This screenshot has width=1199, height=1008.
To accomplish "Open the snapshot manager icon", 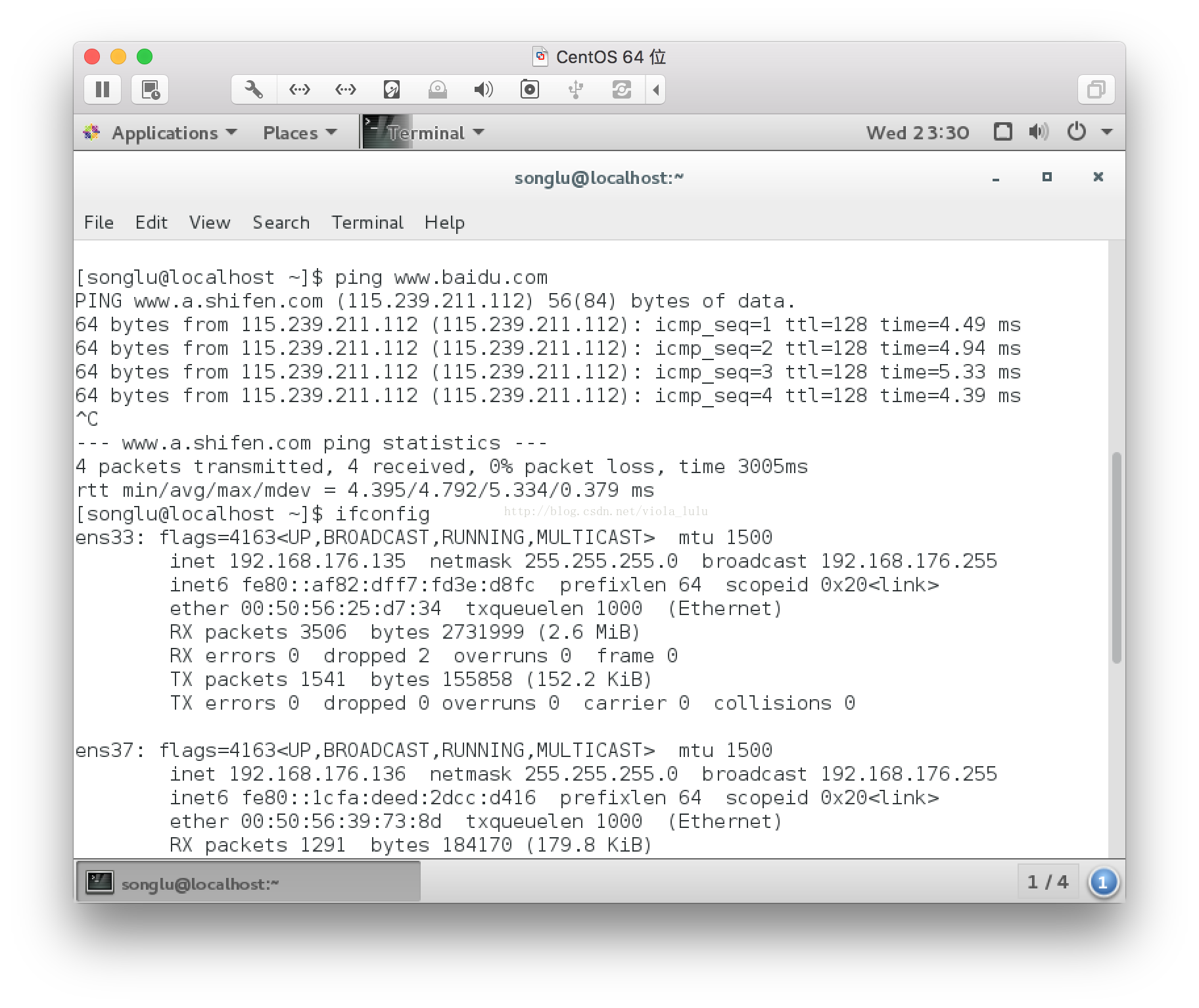I will 151,89.
